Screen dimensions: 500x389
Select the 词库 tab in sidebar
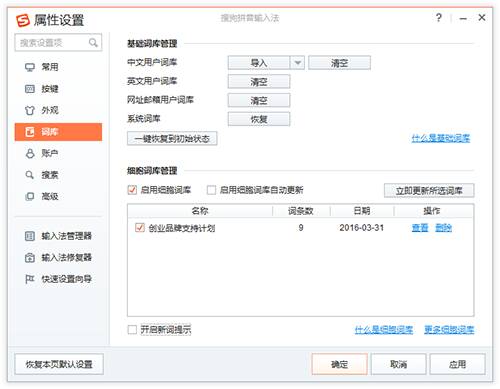click(x=58, y=132)
